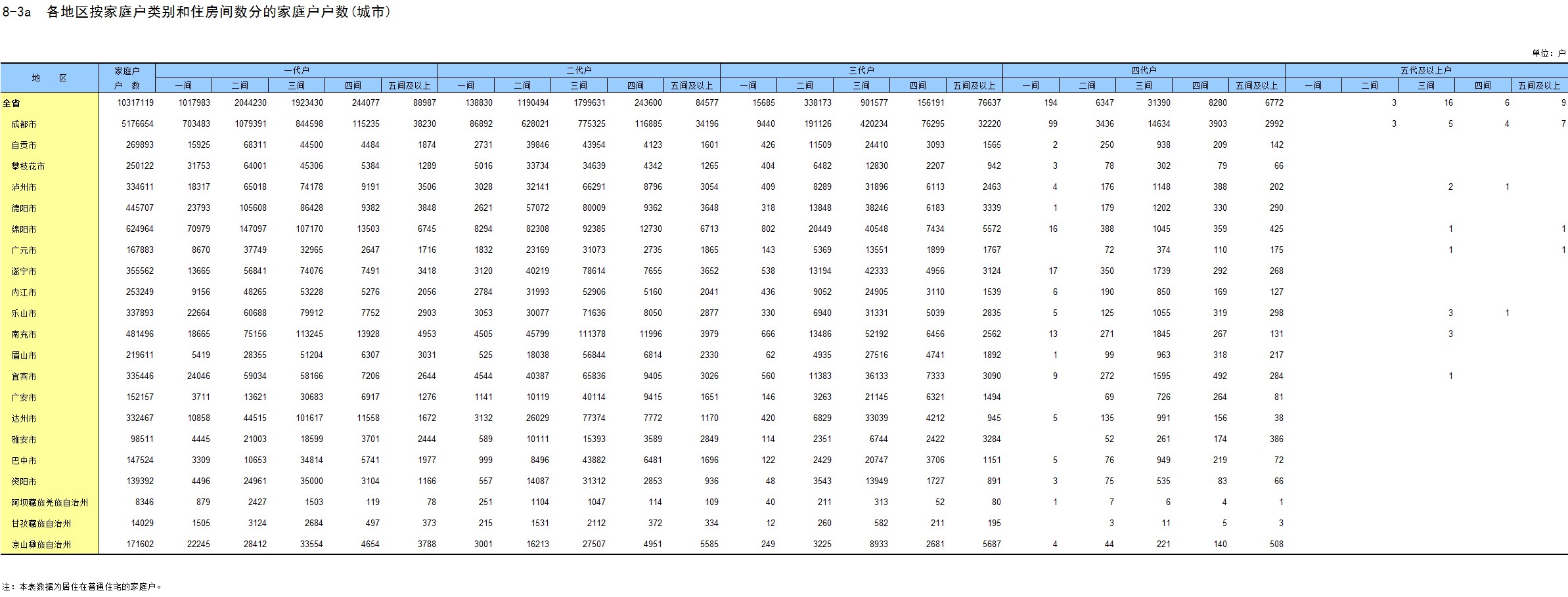
Task: Click the 广安市 row label
Action: click(24, 397)
